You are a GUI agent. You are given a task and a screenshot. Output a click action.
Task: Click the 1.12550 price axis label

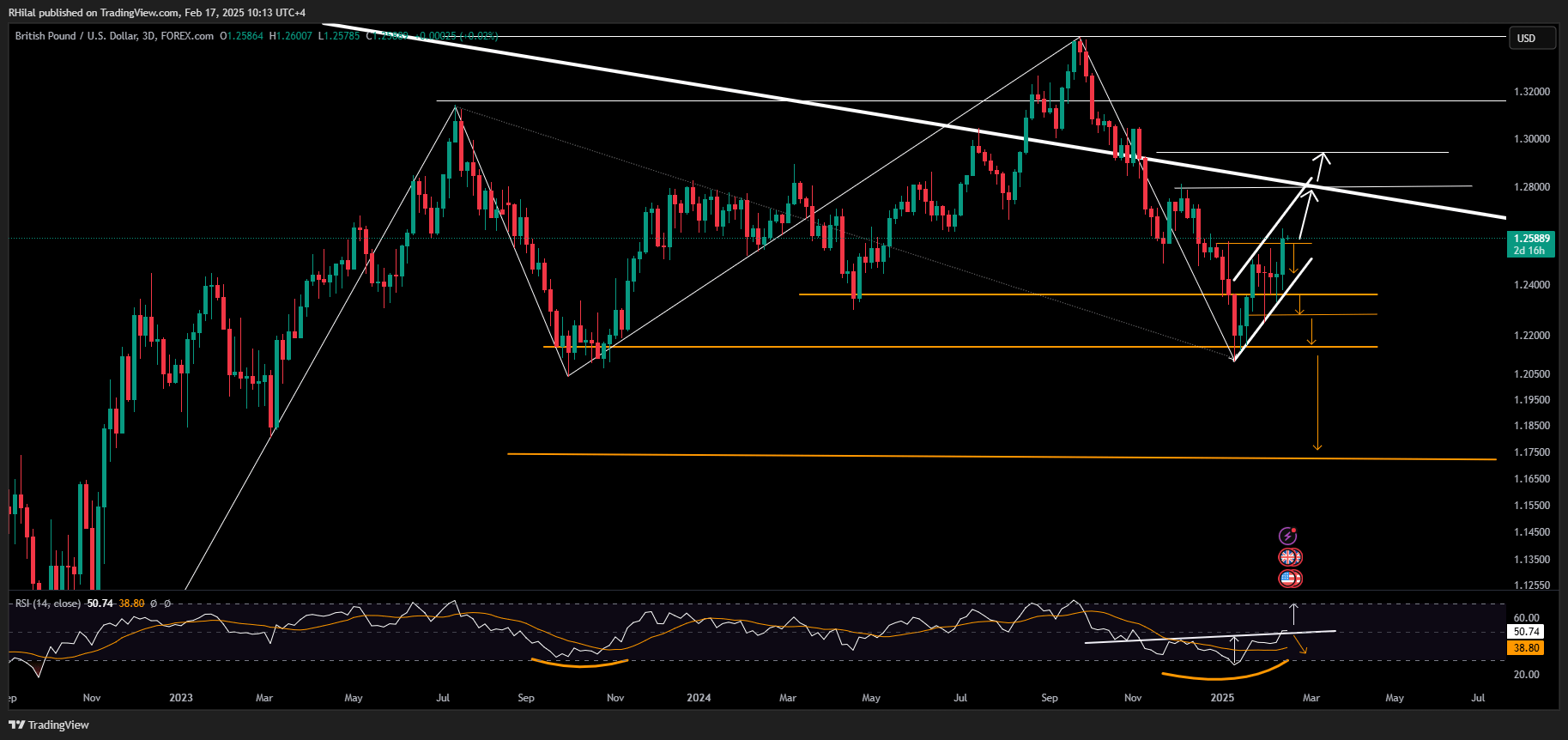tap(1532, 585)
